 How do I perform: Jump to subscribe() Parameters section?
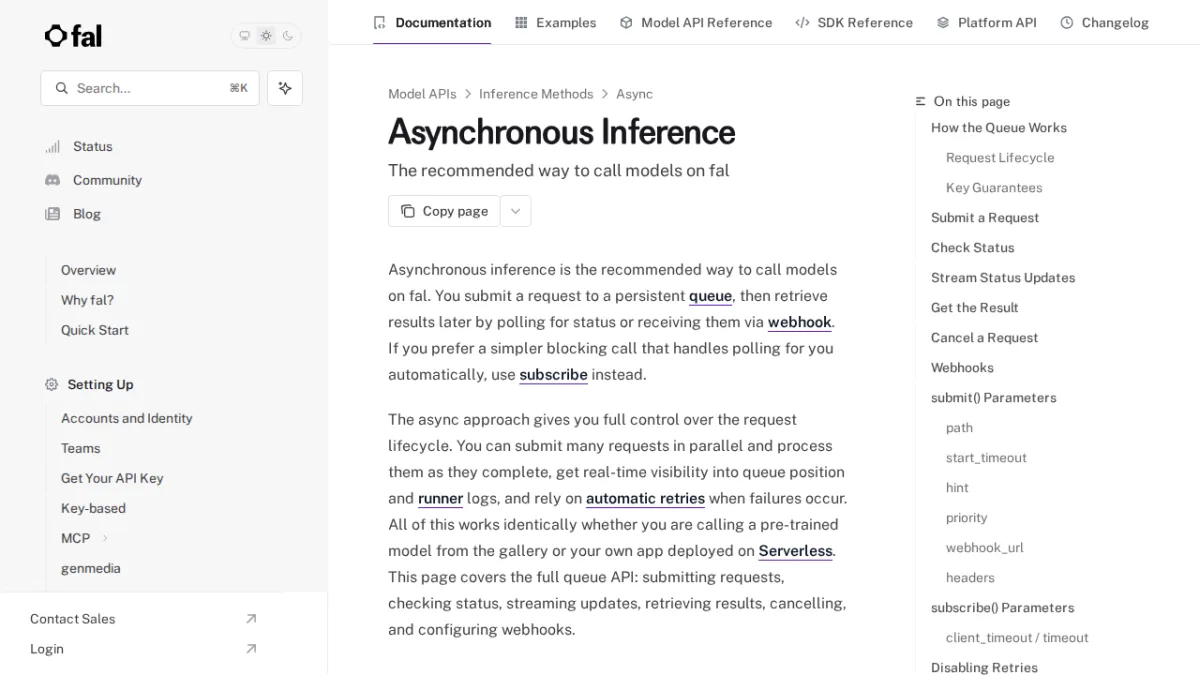point(1002,608)
